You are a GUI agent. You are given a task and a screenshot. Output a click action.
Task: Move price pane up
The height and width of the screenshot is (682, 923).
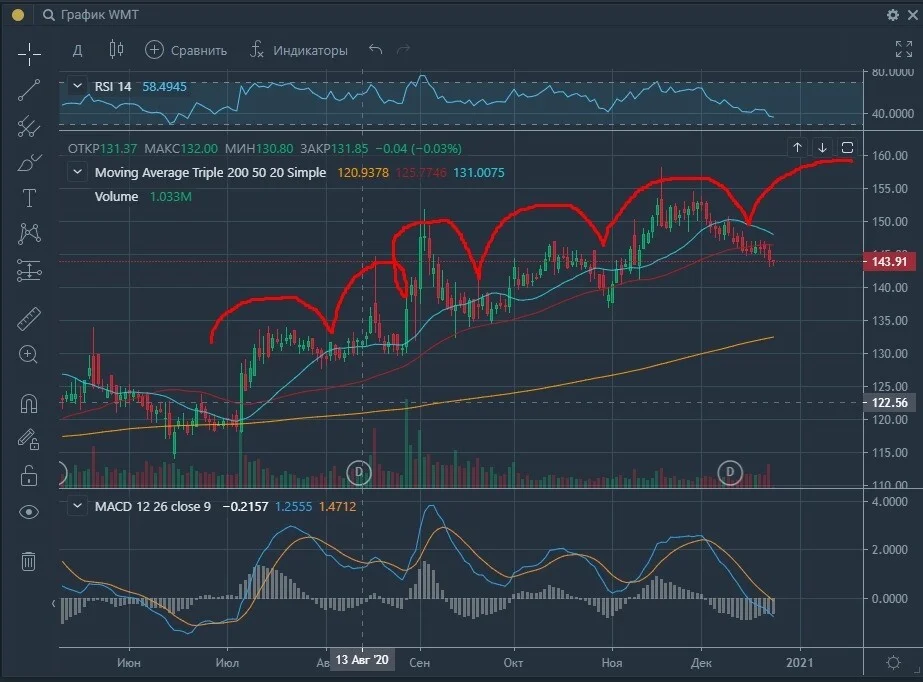(x=798, y=147)
